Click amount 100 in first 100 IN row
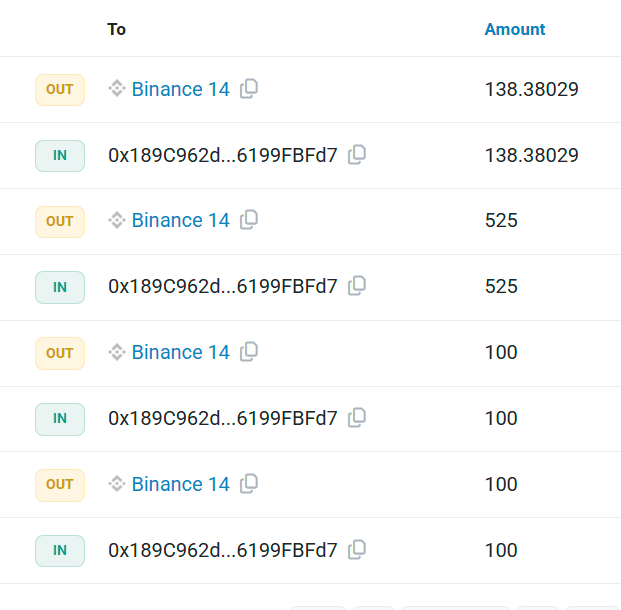621x610 pixels. [501, 418]
